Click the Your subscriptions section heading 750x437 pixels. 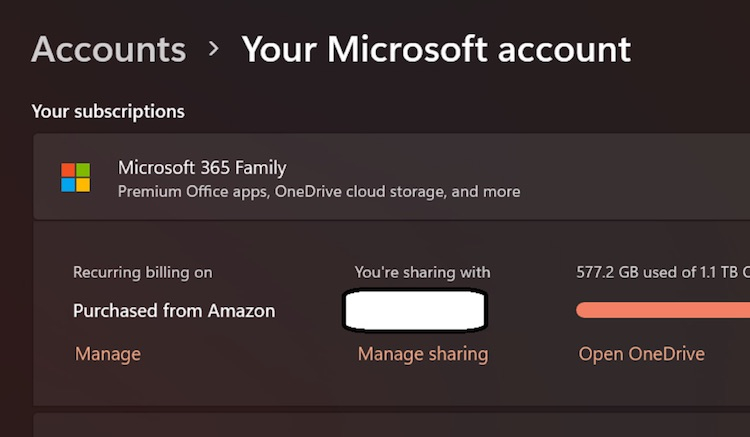pyautogui.click(x=108, y=111)
